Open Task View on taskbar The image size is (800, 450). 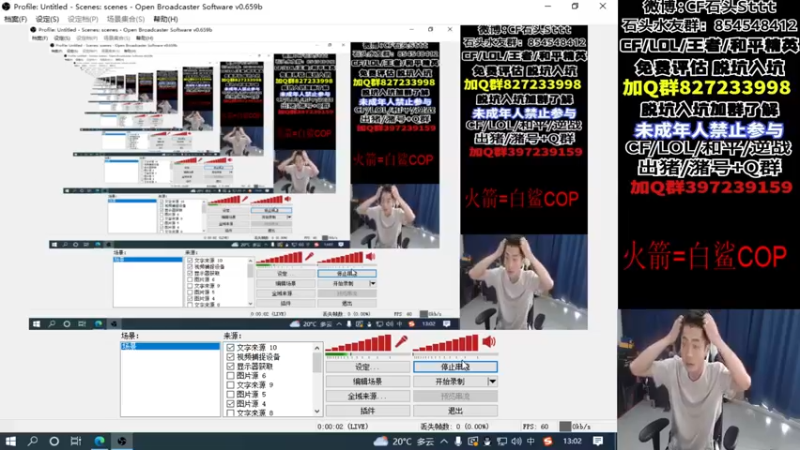76,441
